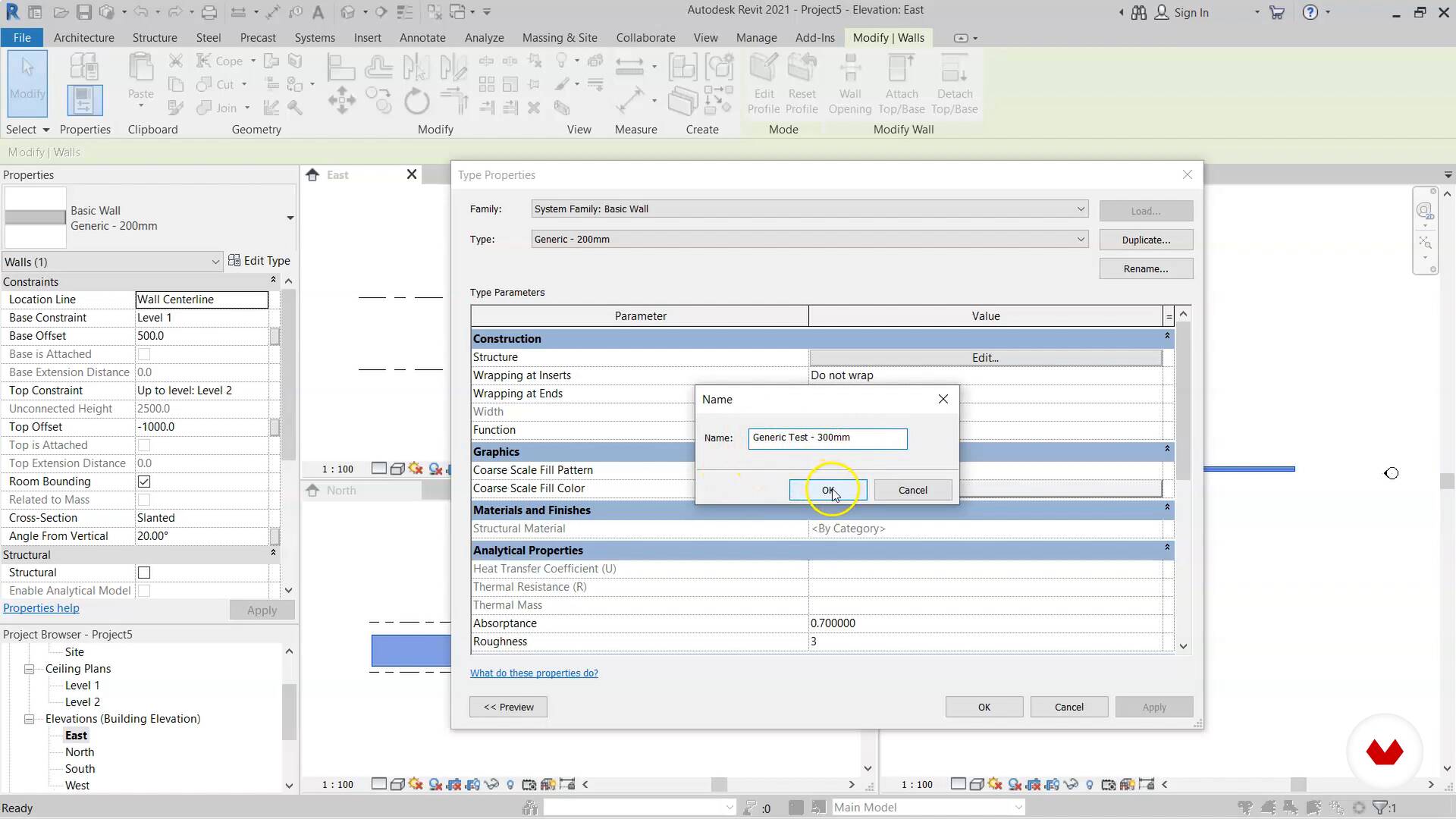
Task: Select the Modify arrow tool
Action: [x=27, y=83]
